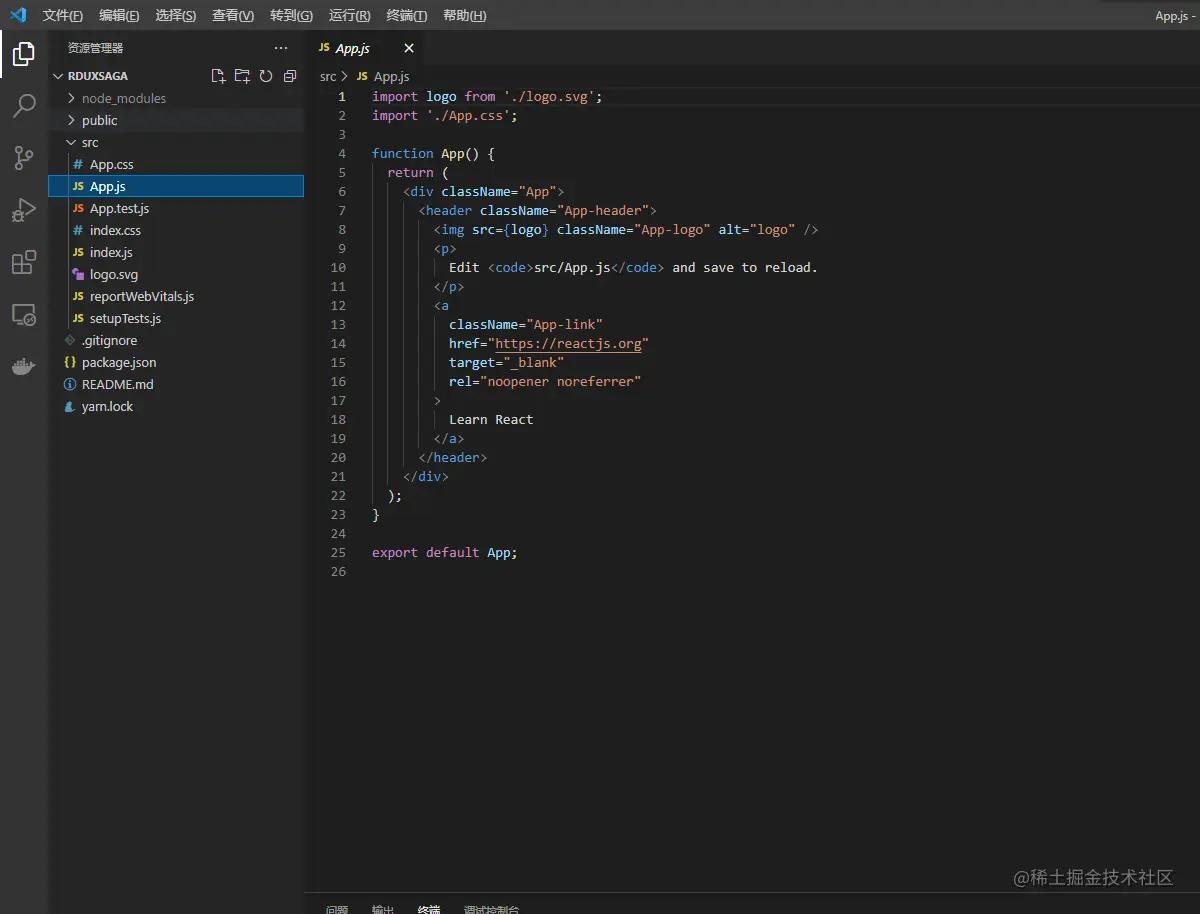This screenshot has height=914, width=1200.
Task: Open the 选择(S) menu
Action: [x=176, y=15]
